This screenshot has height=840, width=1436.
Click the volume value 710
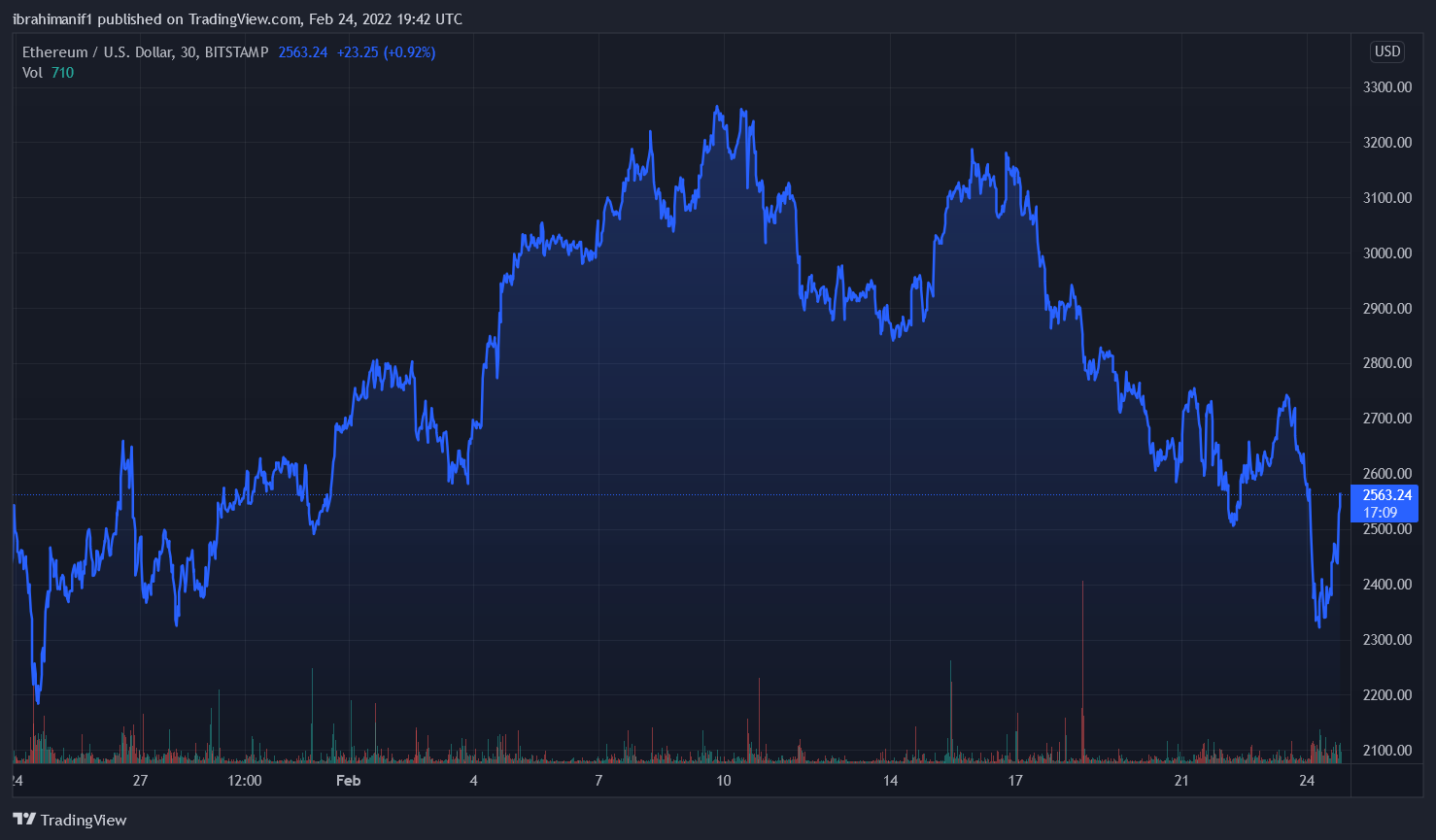tap(62, 73)
